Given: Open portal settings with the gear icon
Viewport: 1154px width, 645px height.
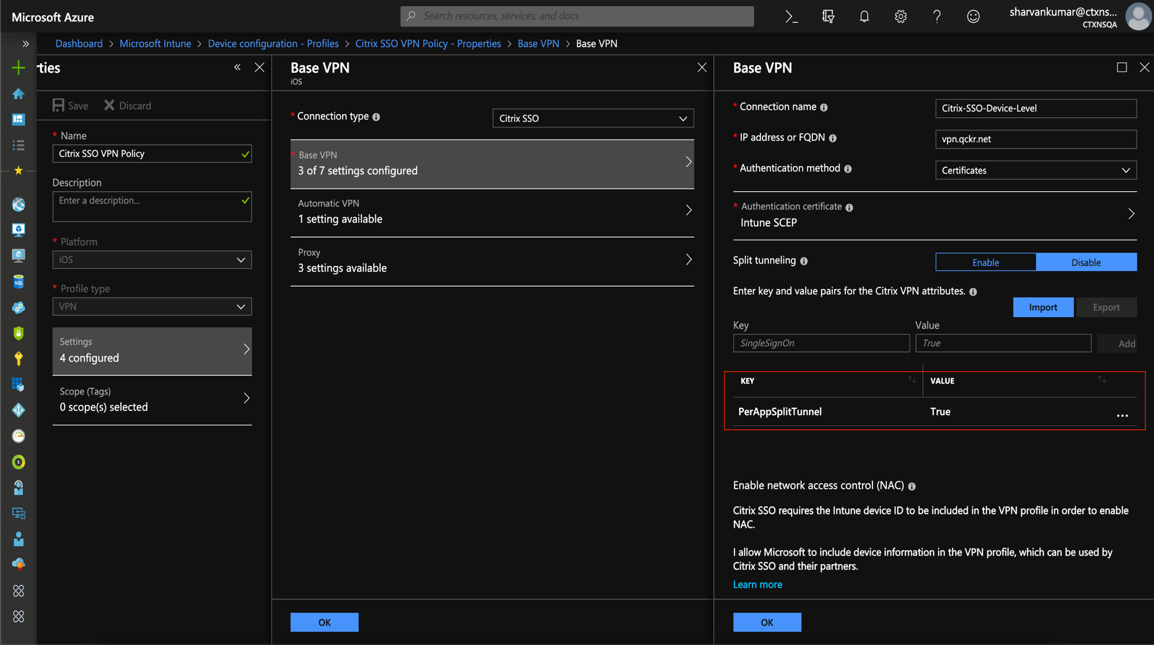Looking at the screenshot, I should pos(900,16).
